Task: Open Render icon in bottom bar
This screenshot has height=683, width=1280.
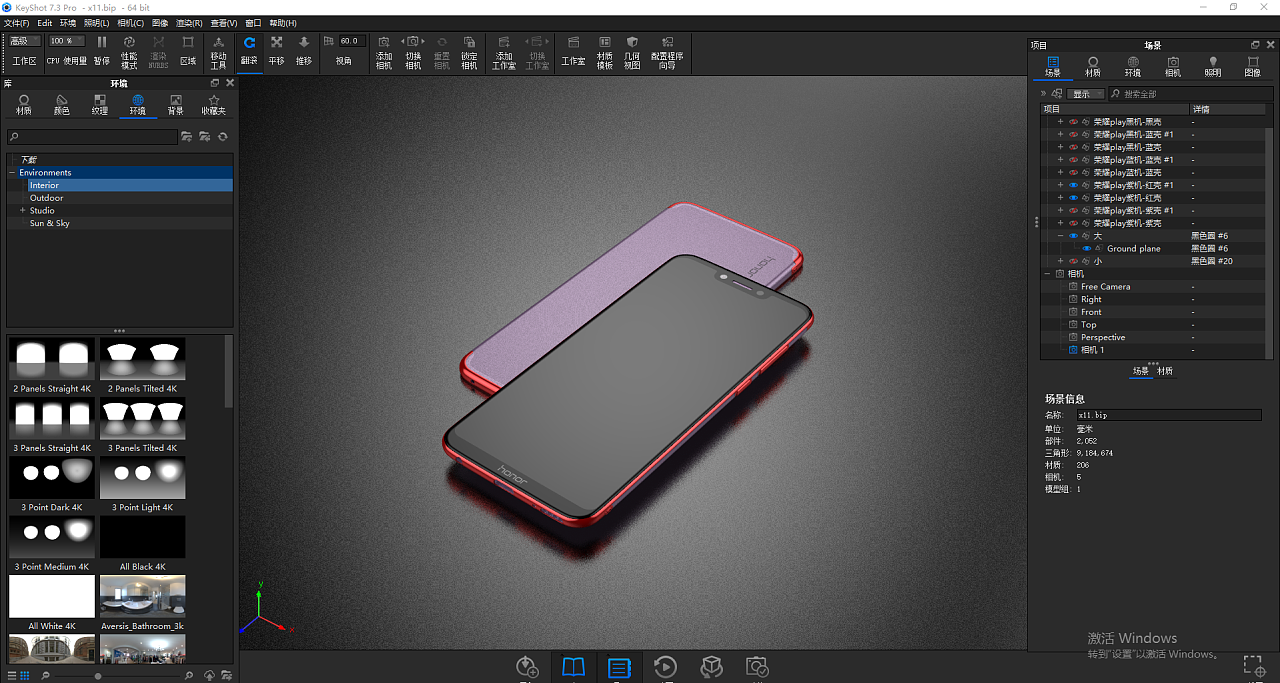Action: (x=757, y=667)
